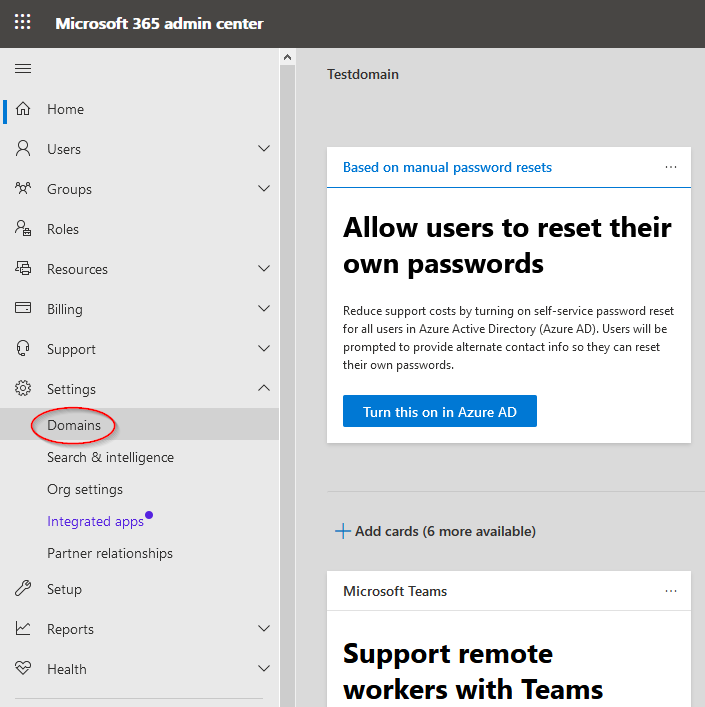The width and height of the screenshot is (705, 707).
Task: Expand the Health section chevron
Action: (x=264, y=669)
